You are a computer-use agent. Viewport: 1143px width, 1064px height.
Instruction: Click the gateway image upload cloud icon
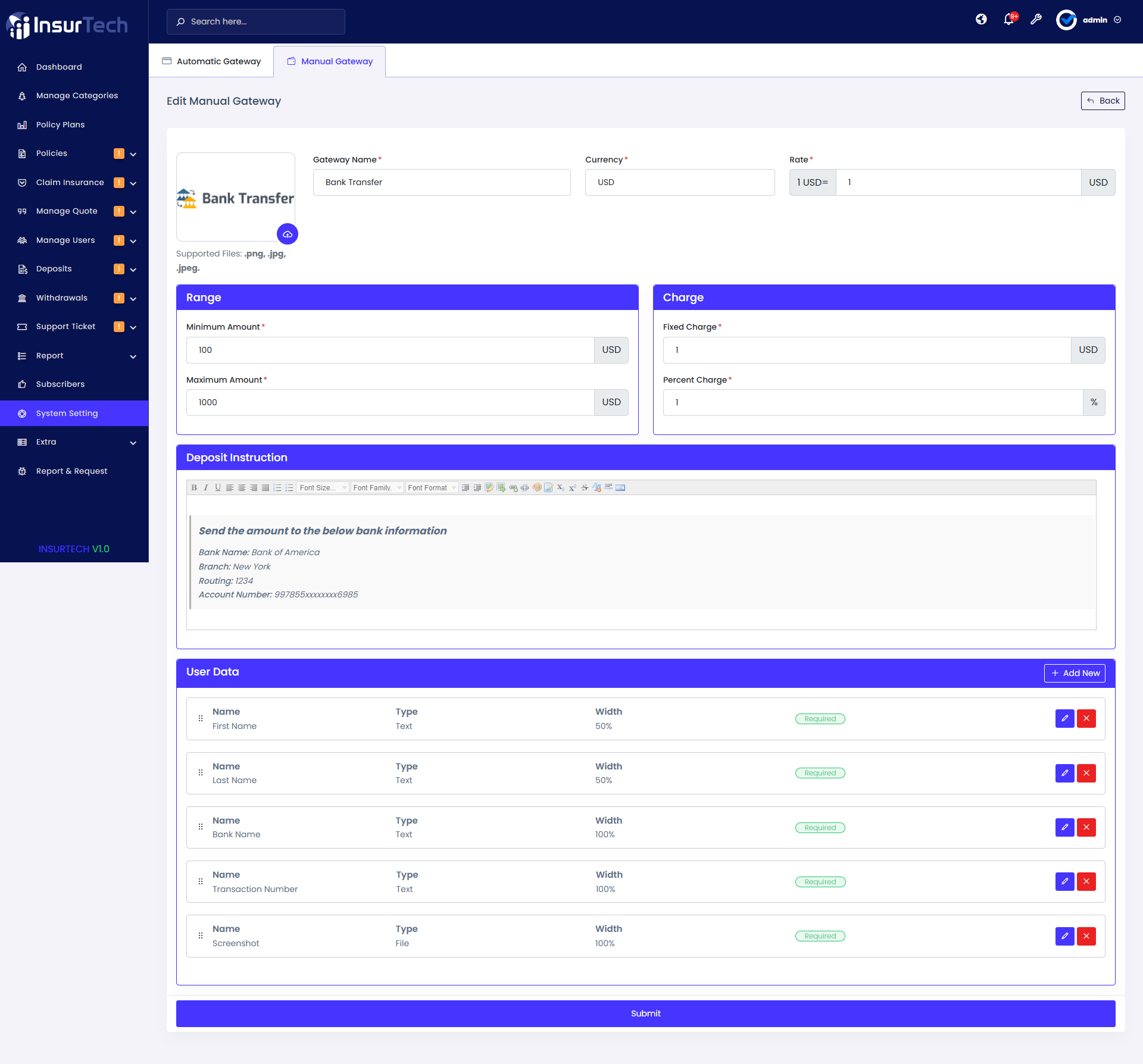[x=288, y=234]
